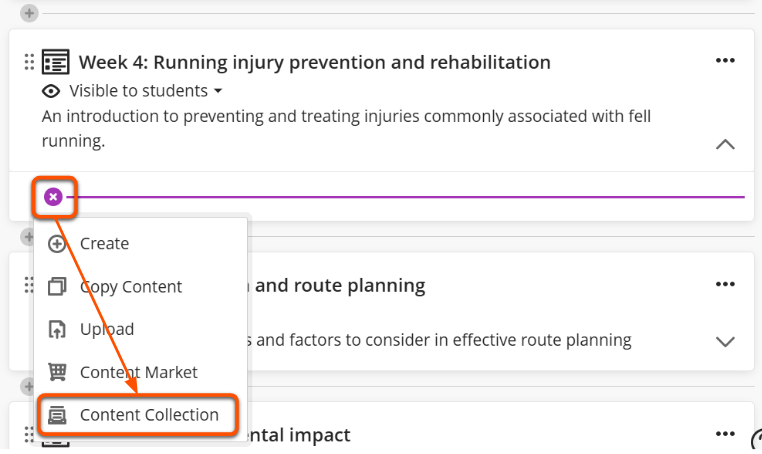Toggle the Week 4 visibility eye icon
Image resolution: width=762 pixels, height=454 pixels.
52,91
